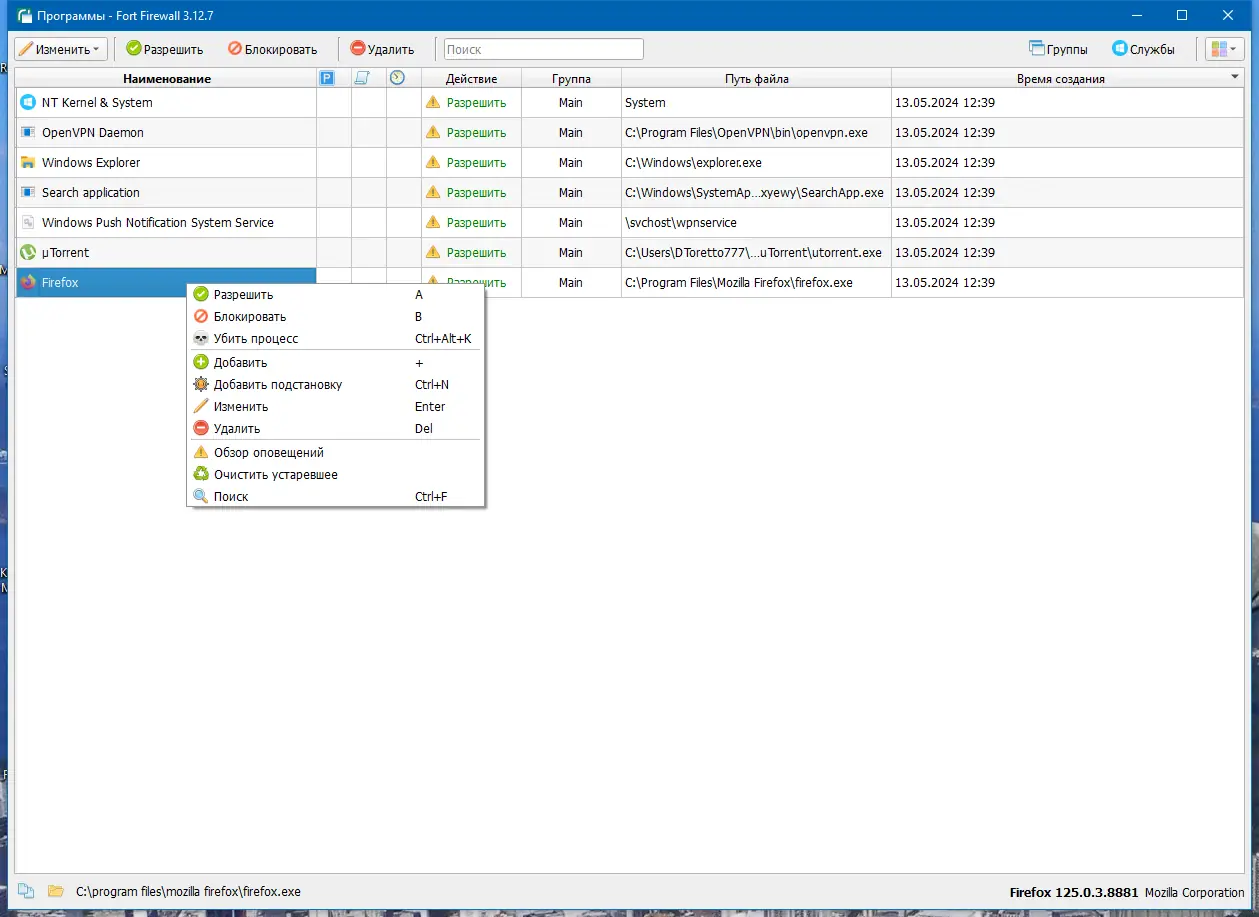Click the Блокировать toolbar button
This screenshot has width=1259, height=917.
point(272,49)
